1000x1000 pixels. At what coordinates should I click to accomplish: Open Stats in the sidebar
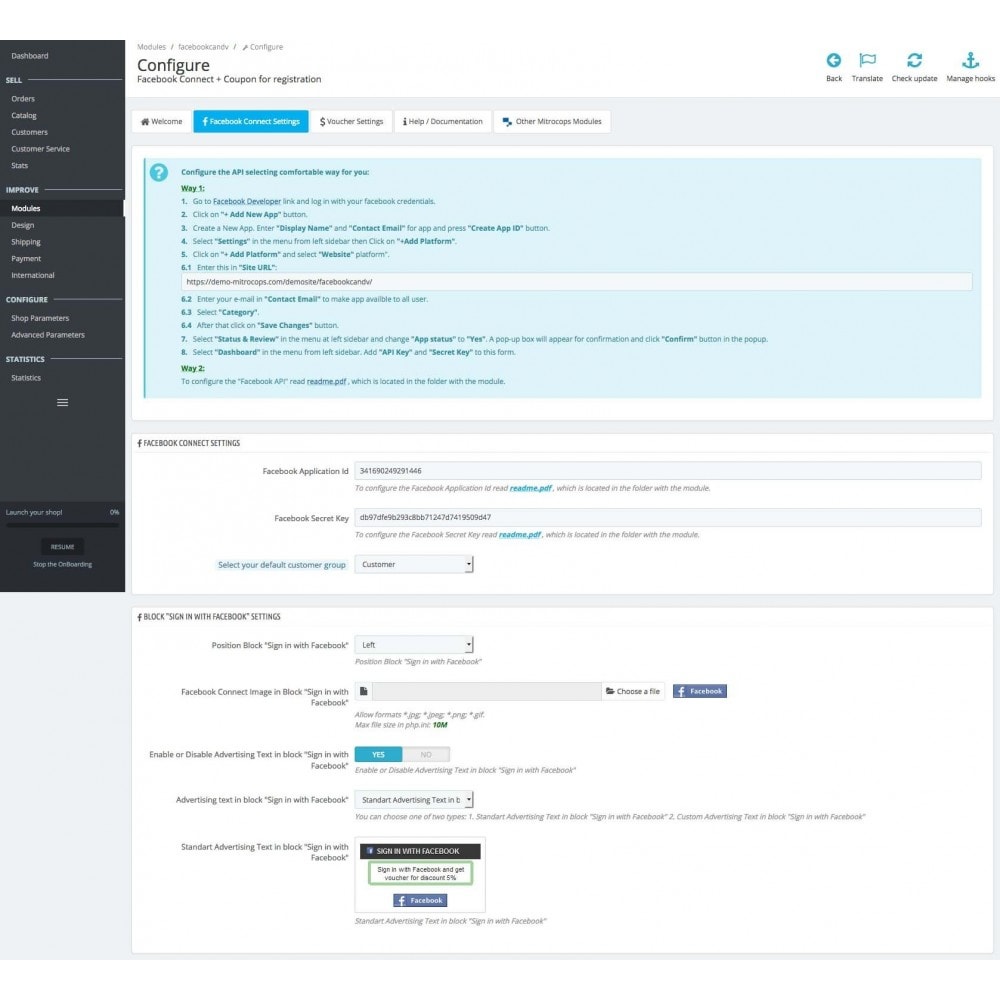coord(19,165)
